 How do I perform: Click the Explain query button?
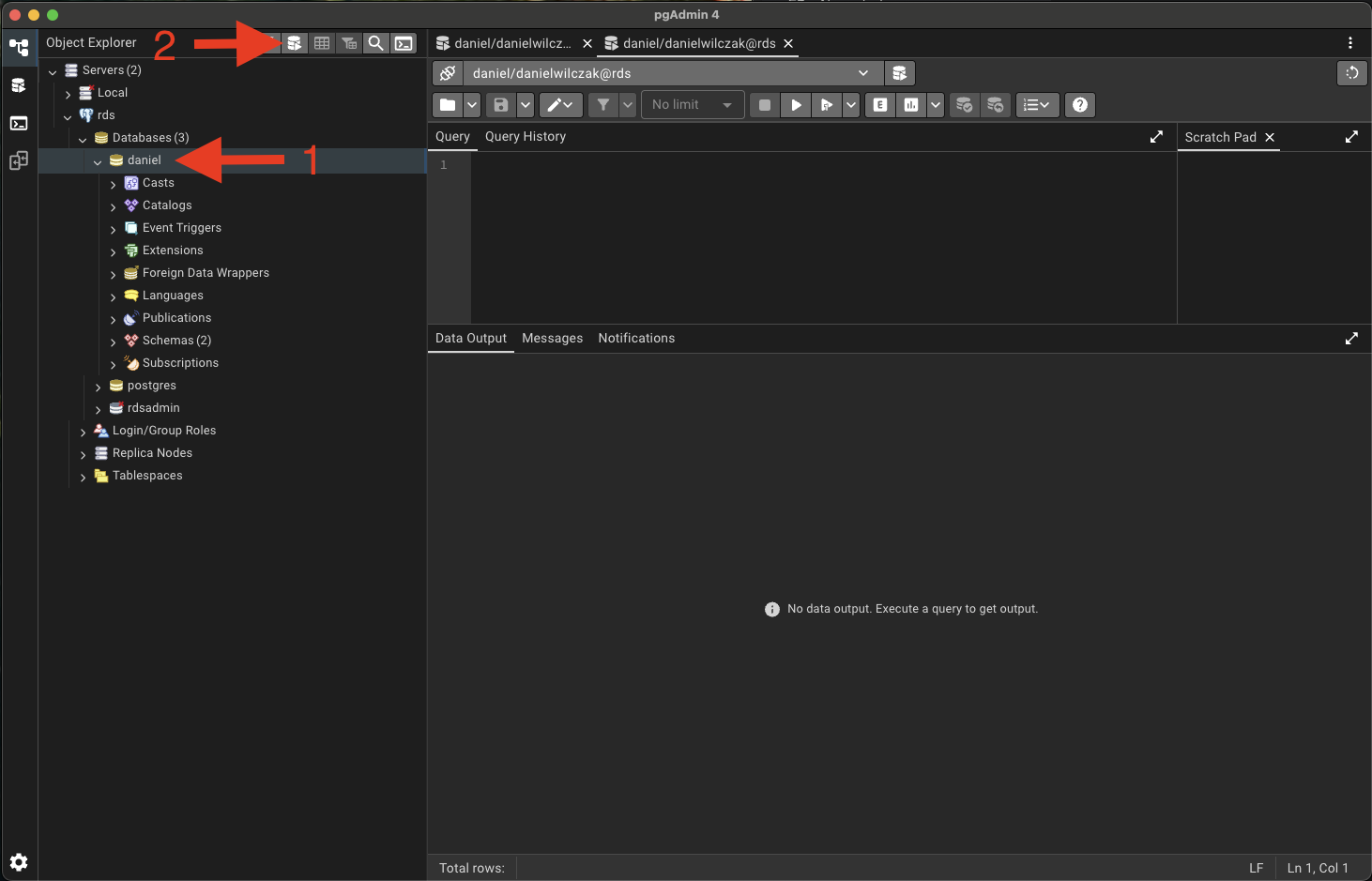pos(880,105)
